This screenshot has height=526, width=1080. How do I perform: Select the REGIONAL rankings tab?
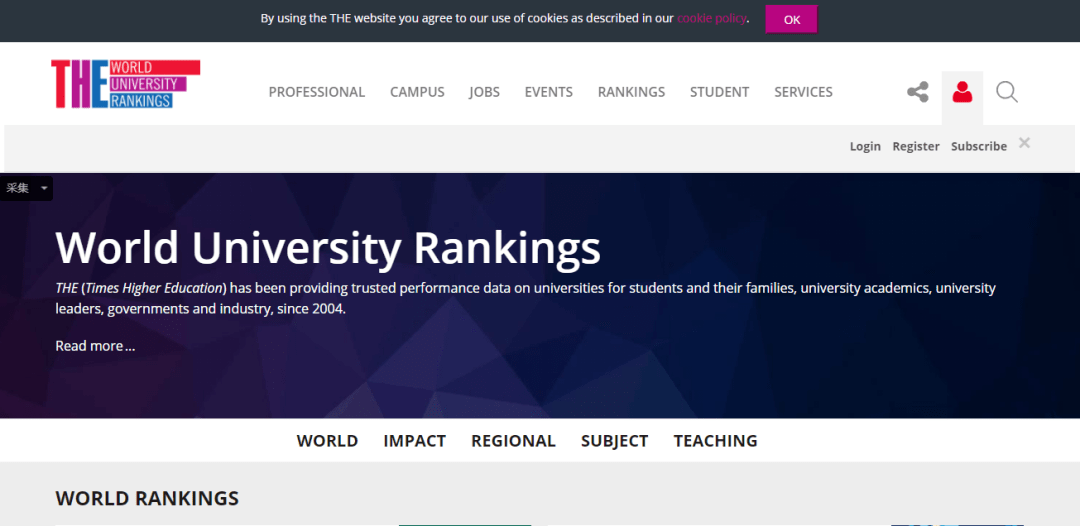pos(513,441)
